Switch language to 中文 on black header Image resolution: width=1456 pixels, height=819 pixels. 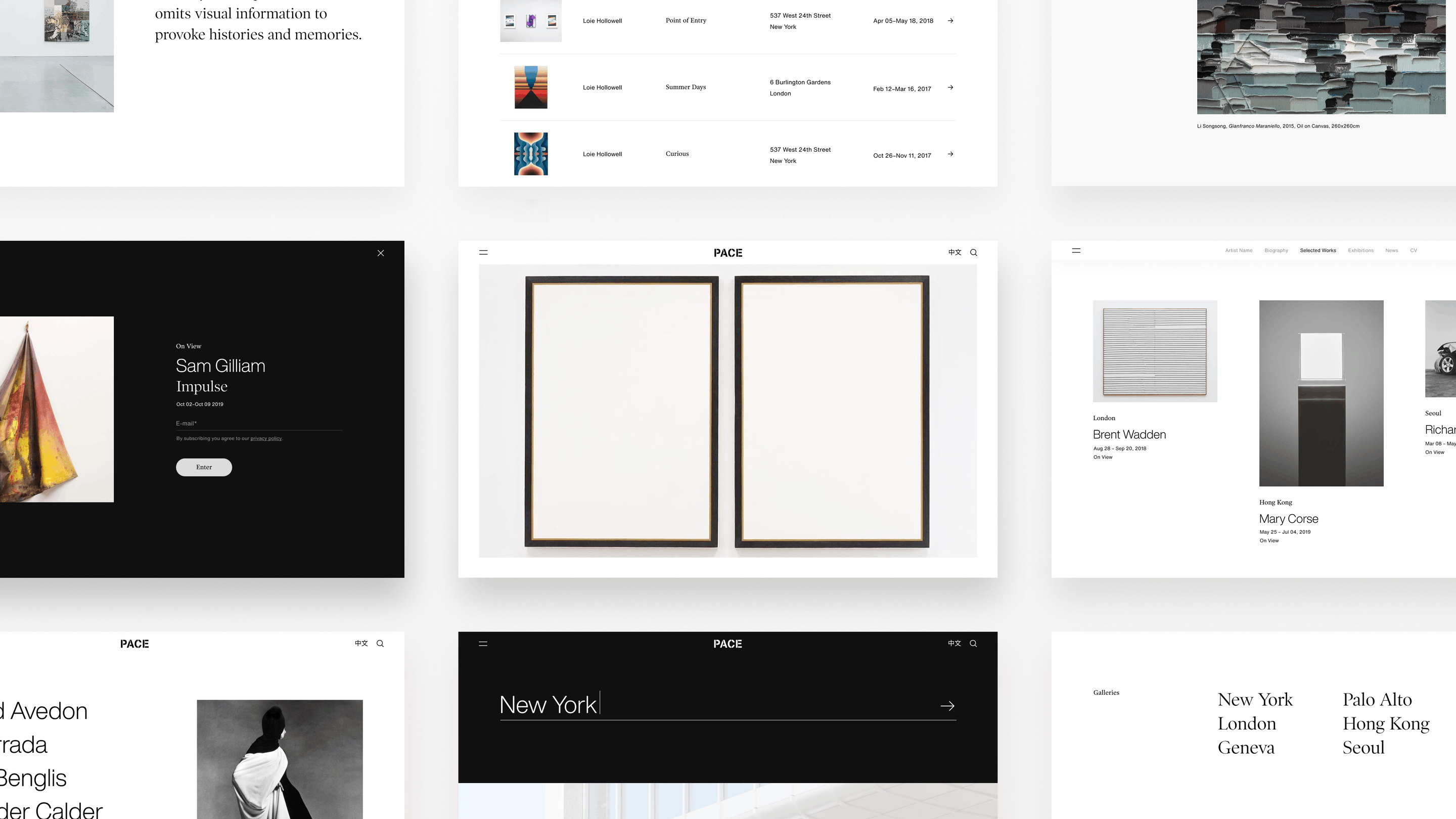954,643
